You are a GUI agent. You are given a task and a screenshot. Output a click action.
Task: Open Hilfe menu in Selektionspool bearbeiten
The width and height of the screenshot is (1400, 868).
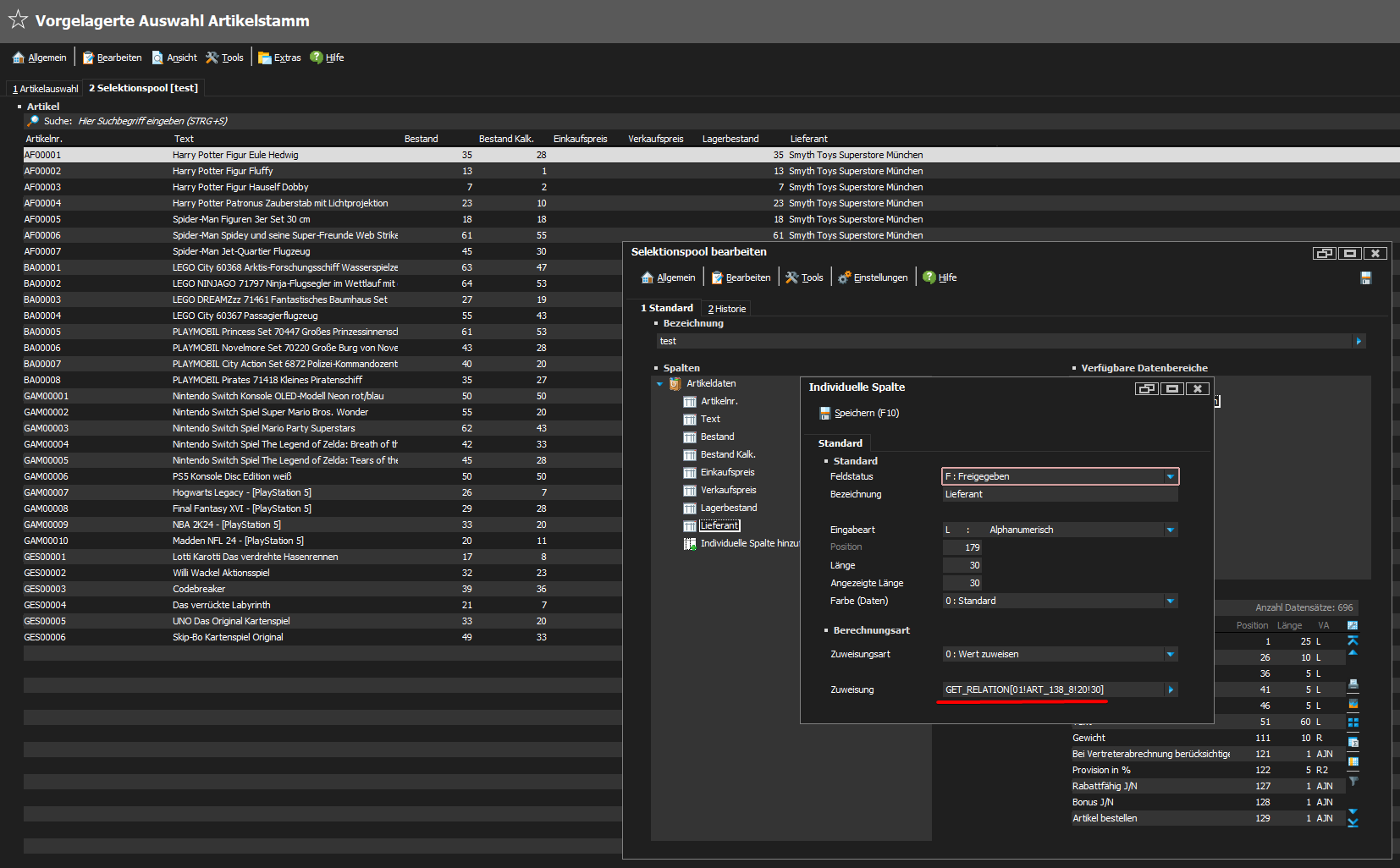pos(940,277)
